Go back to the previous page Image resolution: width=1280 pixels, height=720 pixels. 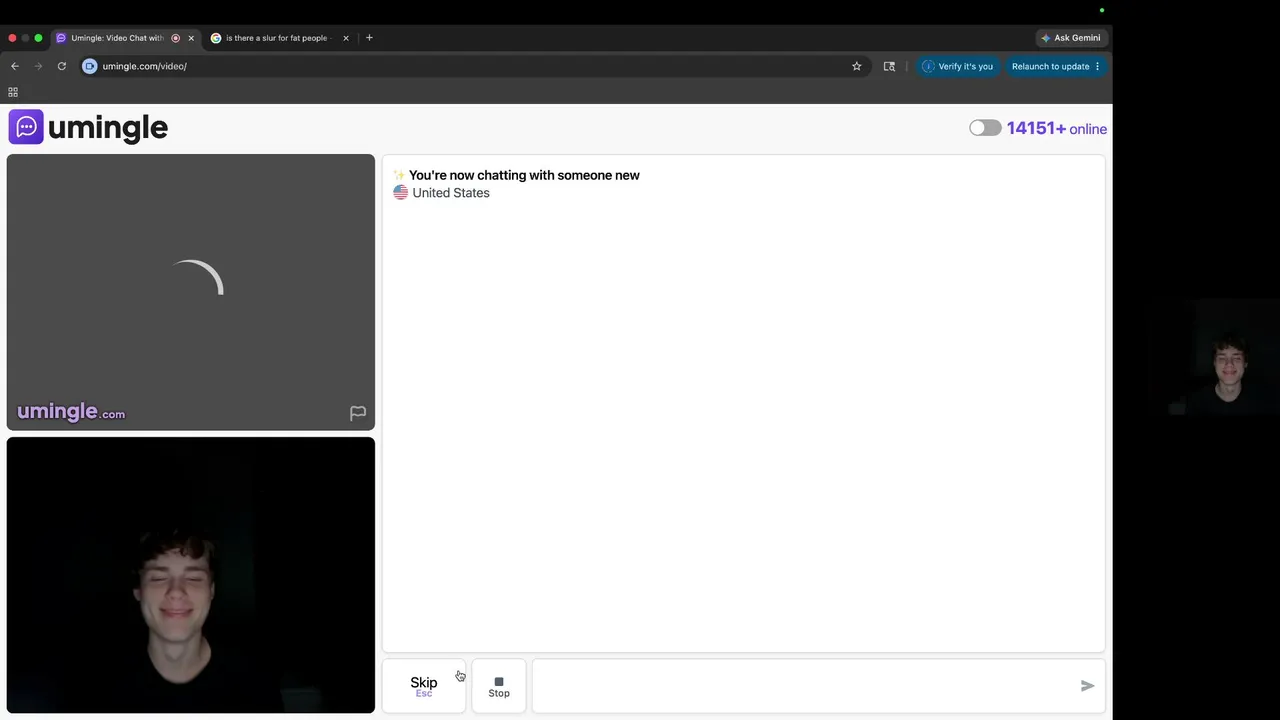pyautogui.click(x=15, y=66)
